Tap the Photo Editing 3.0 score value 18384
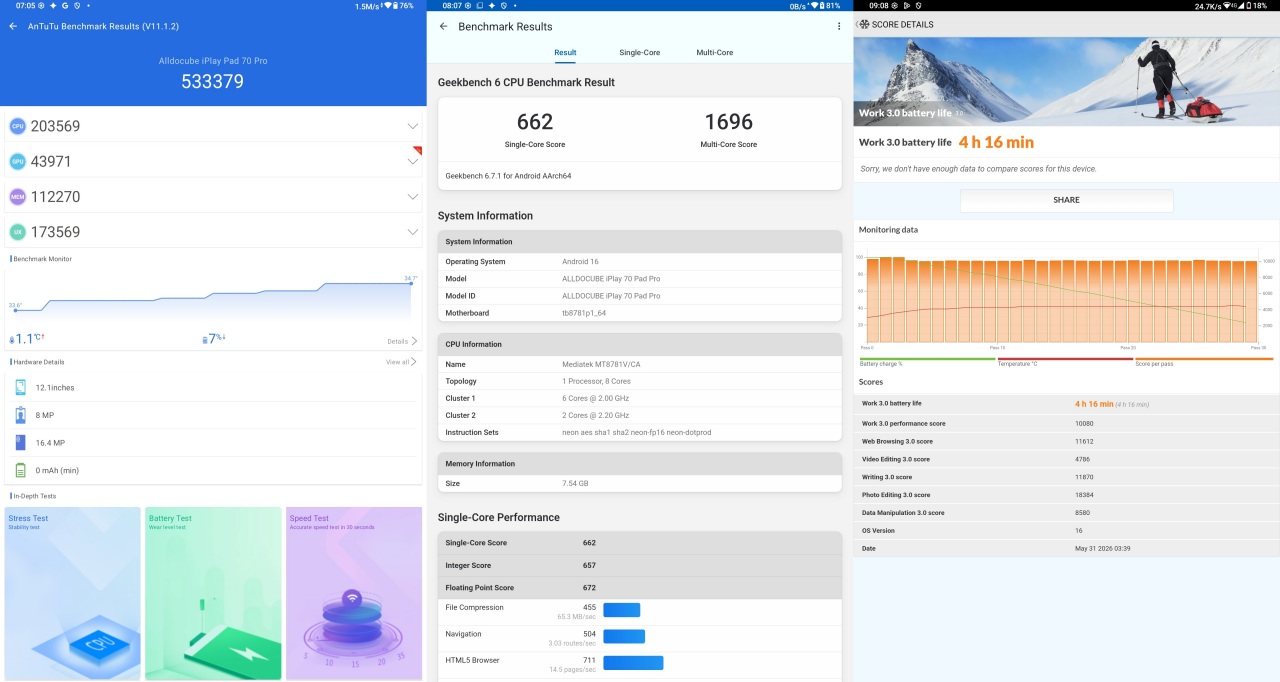This screenshot has height=682, width=1280. click(x=1085, y=495)
